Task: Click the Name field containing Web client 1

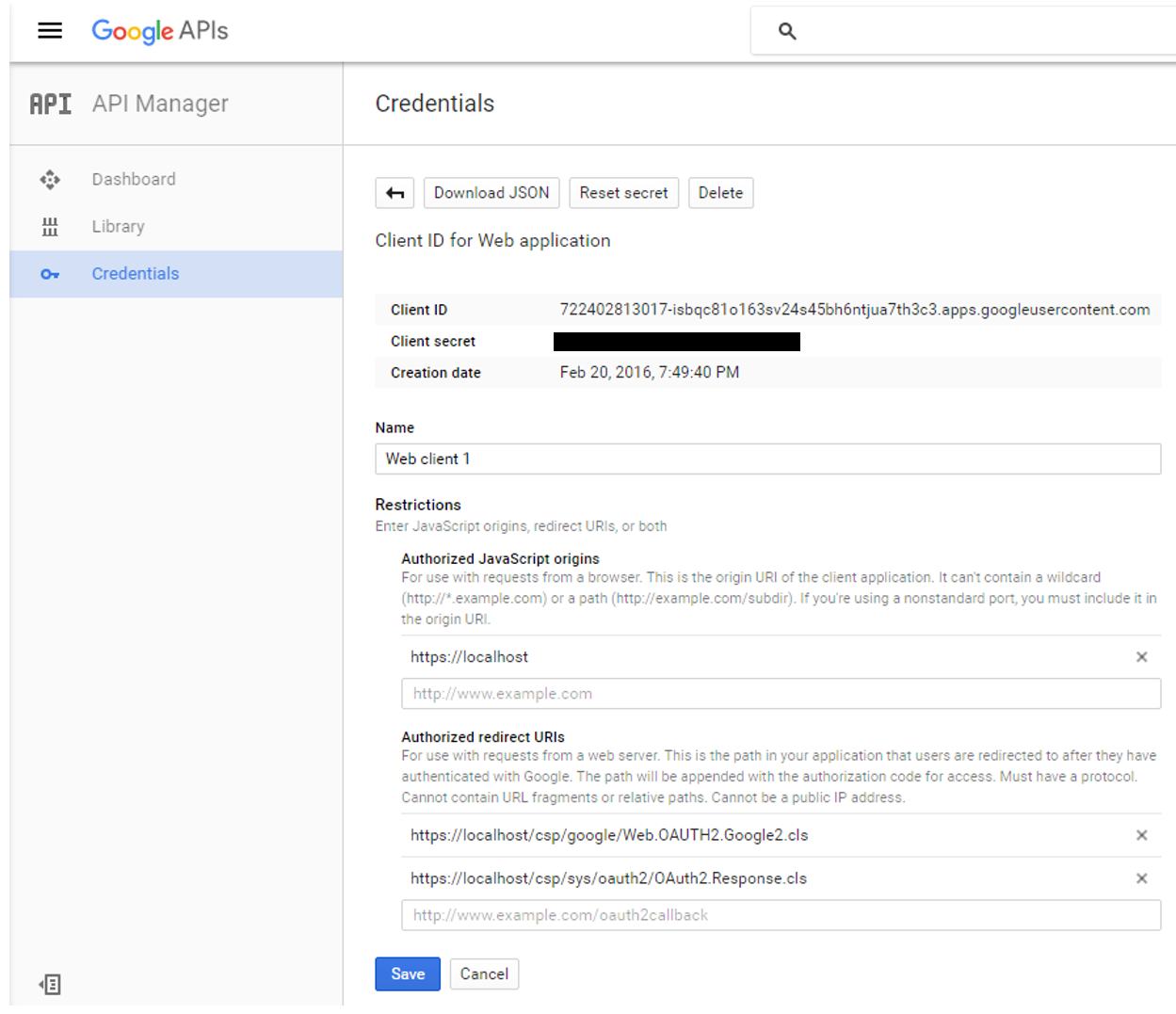Action: 767,459
